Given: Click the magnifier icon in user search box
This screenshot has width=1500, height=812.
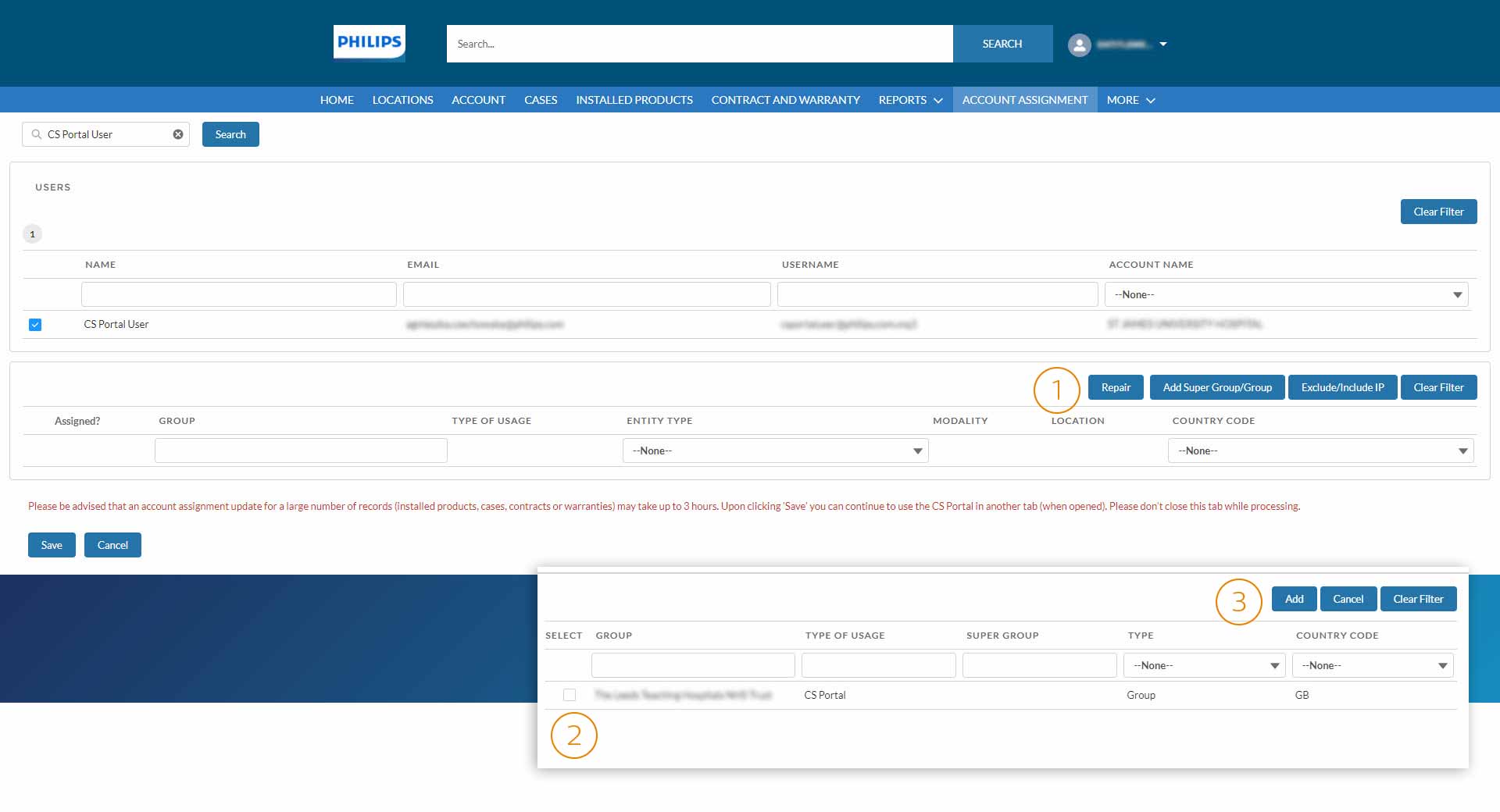Looking at the screenshot, I should tap(36, 134).
